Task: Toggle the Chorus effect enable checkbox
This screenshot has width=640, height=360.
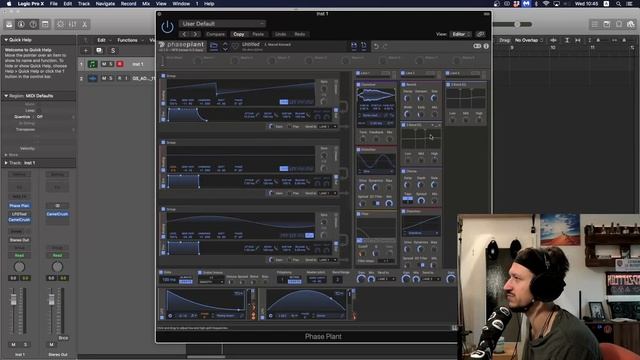Action: pyautogui.click(x=403, y=171)
